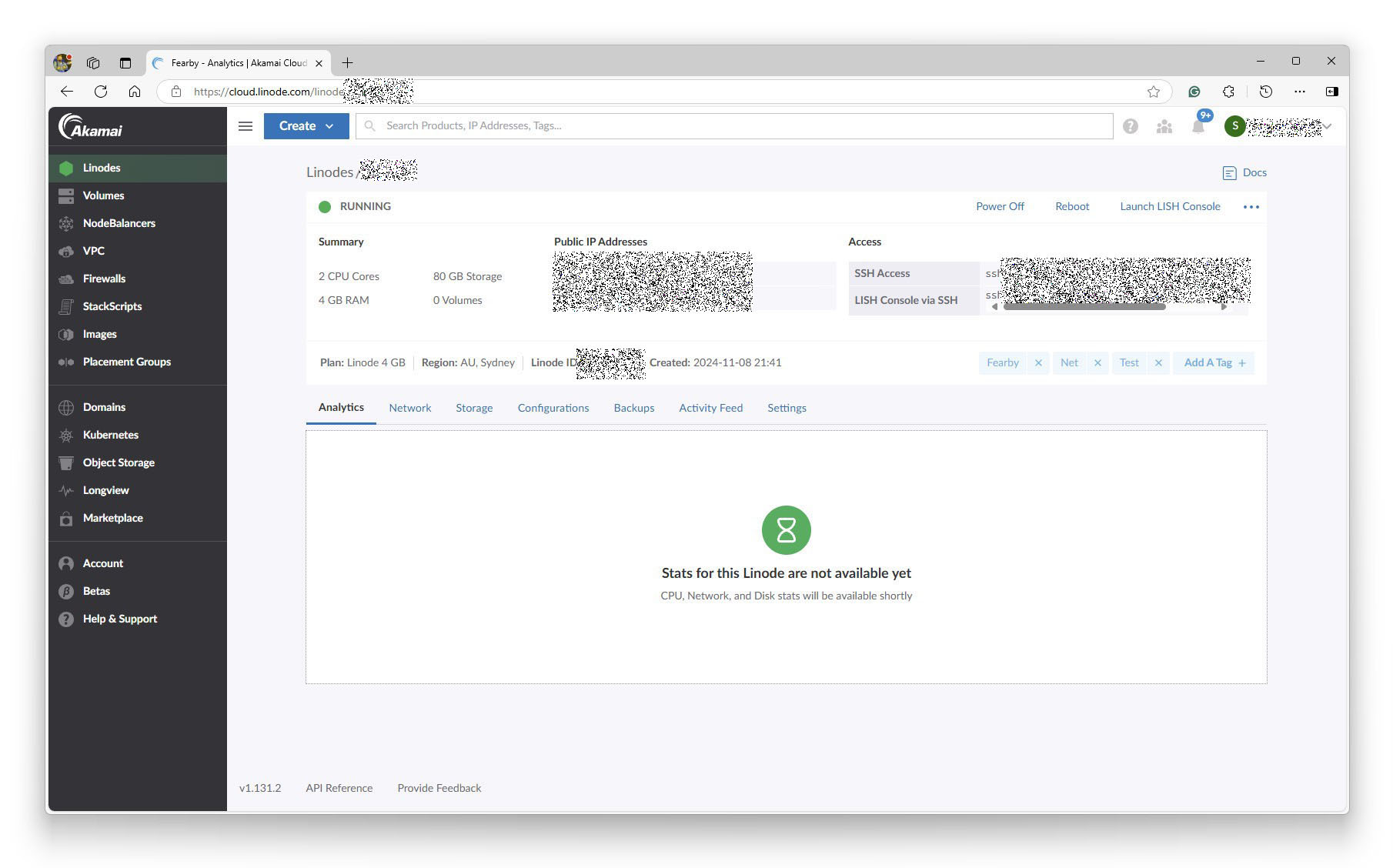Remove the Net tag
1393x868 pixels.
1097,363
